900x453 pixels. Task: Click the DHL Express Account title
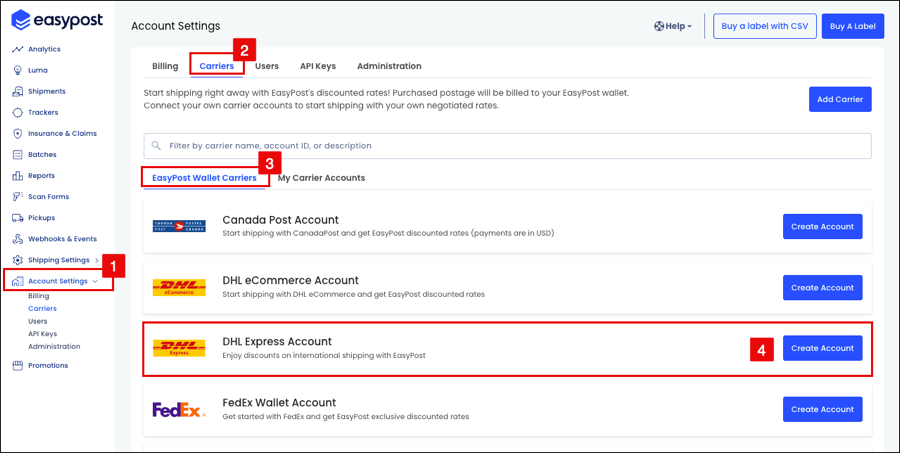tap(277, 342)
